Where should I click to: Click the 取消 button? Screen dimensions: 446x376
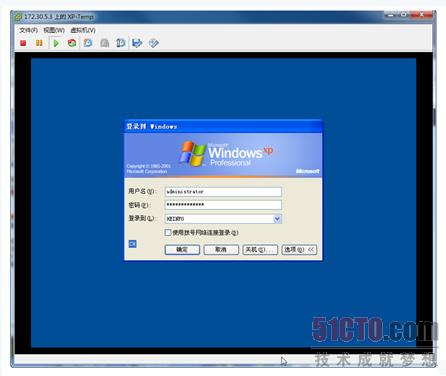[x=221, y=250]
